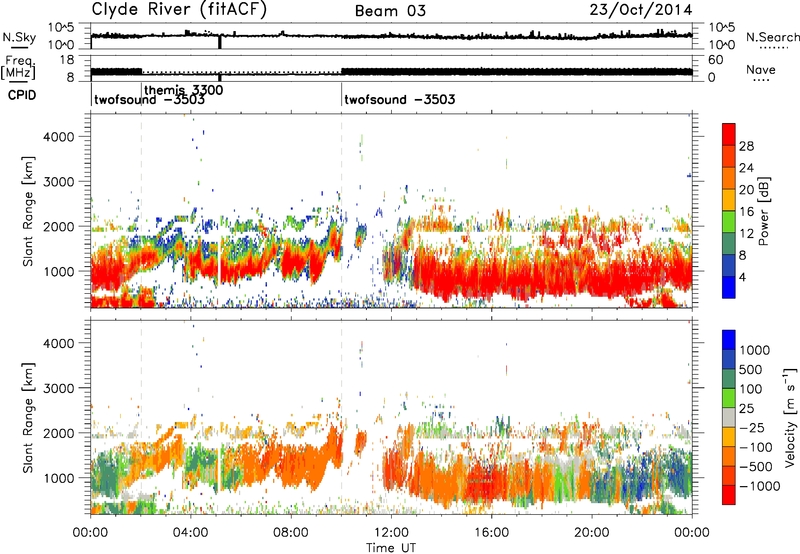The height and width of the screenshot is (554, 800).
Task: Click the noise dropout spike near 05:00
Action: tap(220, 42)
